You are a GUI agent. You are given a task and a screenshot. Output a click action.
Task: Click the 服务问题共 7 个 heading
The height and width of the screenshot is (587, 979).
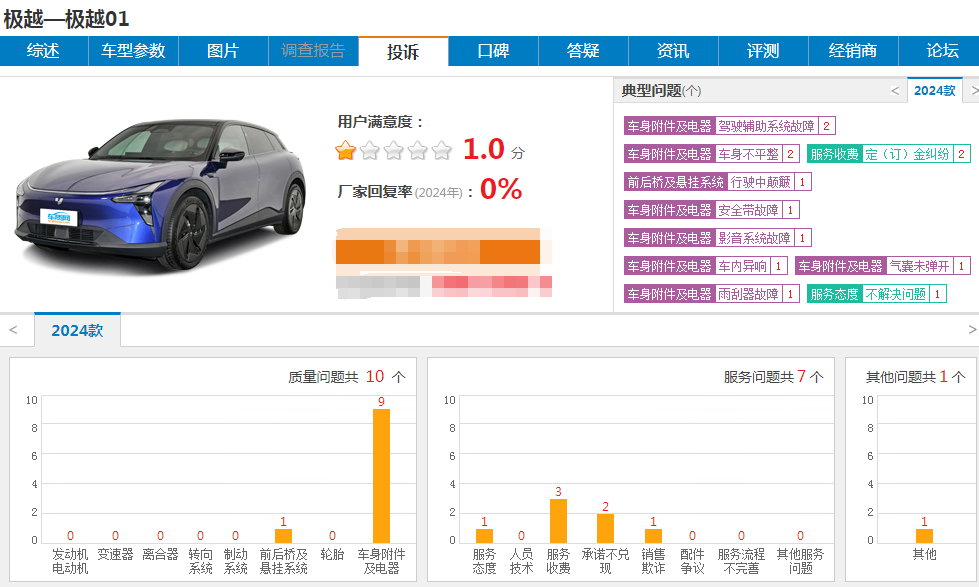[x=774, y=377]
